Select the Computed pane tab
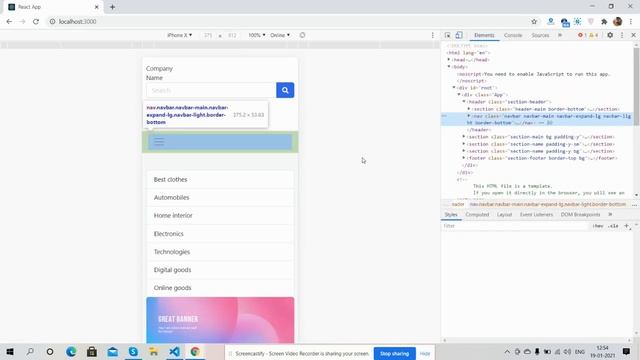The height and width of the screenshot is (360, 640). coord(477,214)
